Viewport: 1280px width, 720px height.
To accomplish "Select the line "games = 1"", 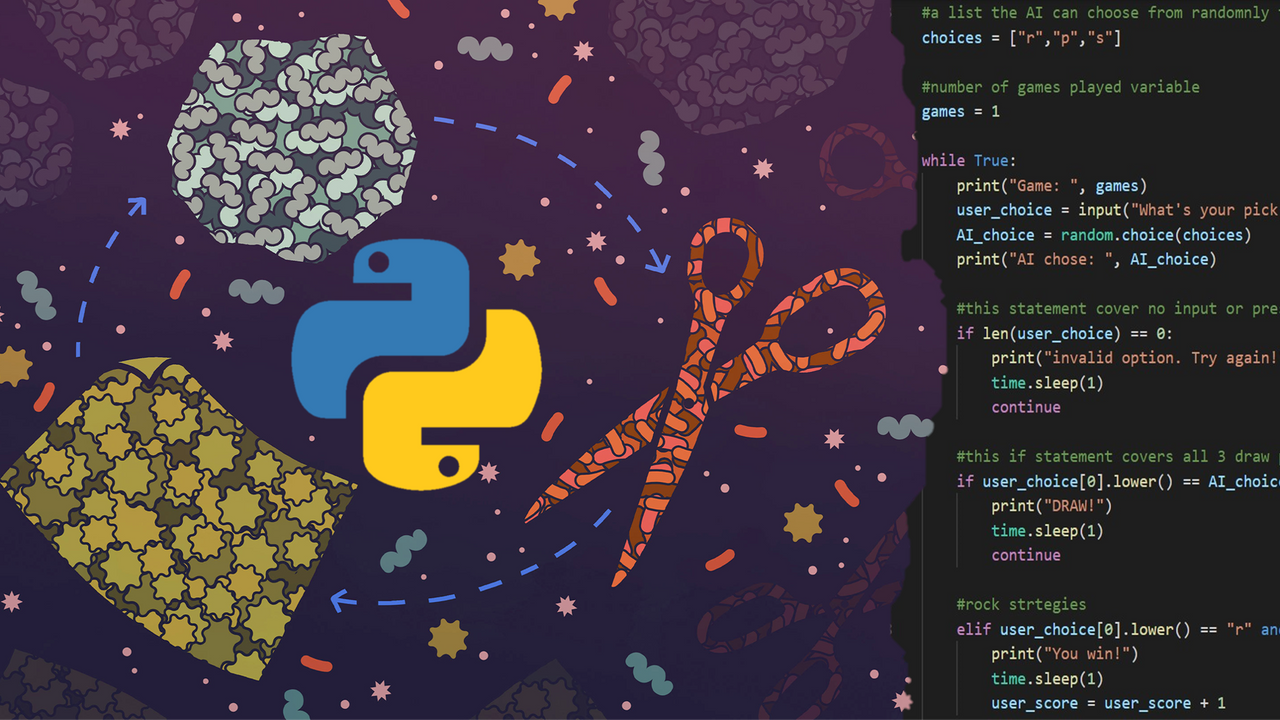I will point(960,111).
